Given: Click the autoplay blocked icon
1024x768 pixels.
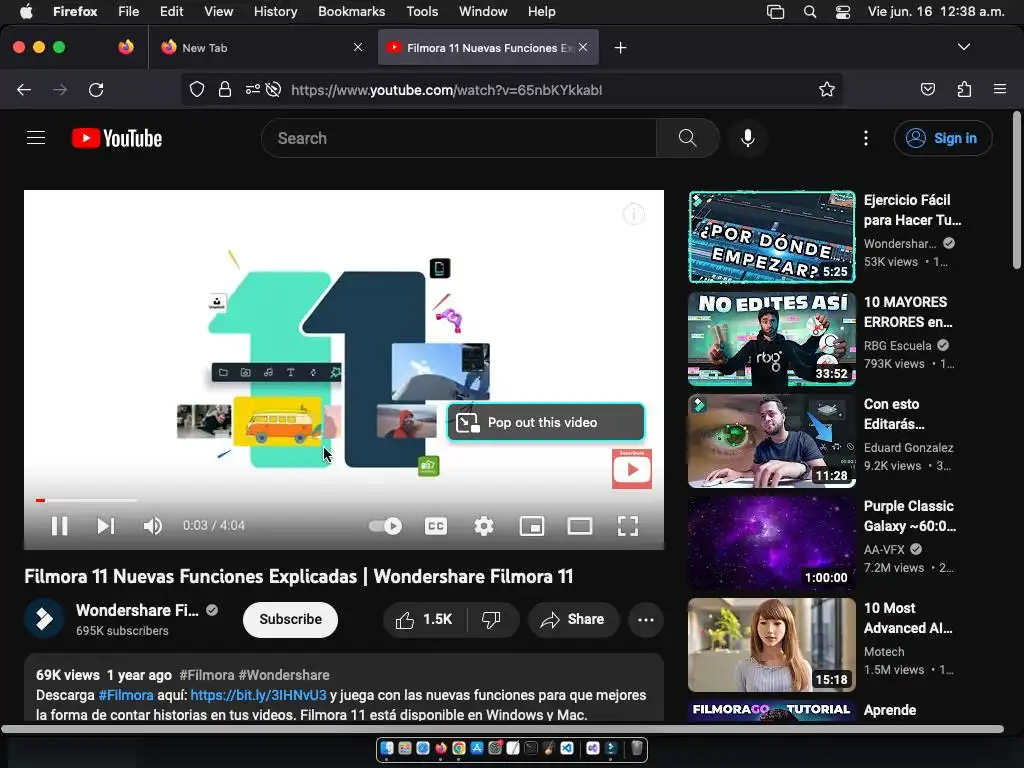Looking at the screenshot, I should pos(274,89).
